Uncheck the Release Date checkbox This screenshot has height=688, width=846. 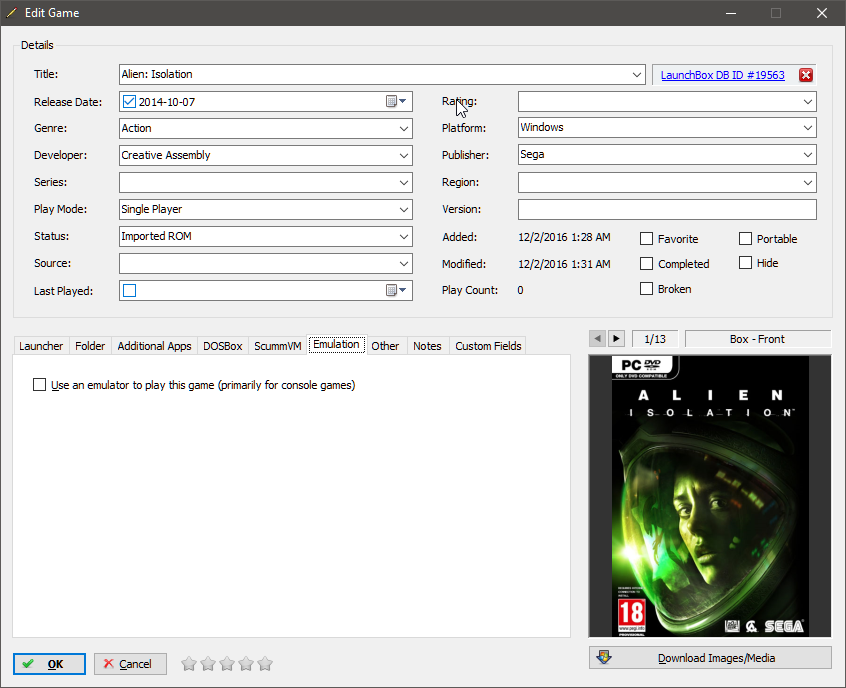(129, 101)
